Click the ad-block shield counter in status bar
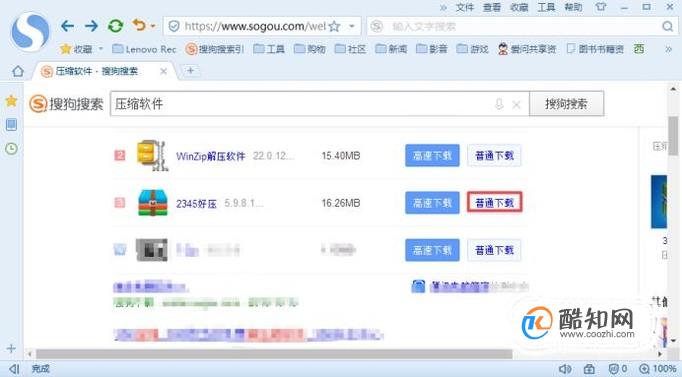 [618, 369]
